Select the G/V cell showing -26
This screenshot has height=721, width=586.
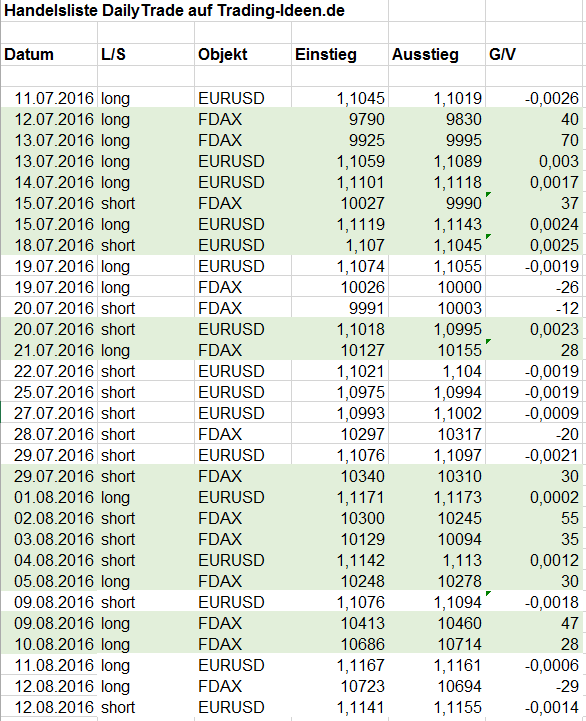click(536, 287)
